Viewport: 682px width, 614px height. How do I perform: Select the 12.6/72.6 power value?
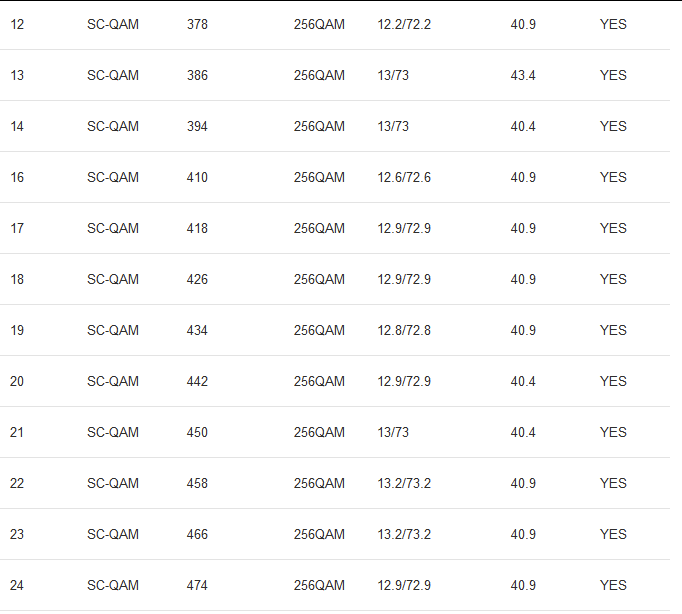[x=404, y=177]
